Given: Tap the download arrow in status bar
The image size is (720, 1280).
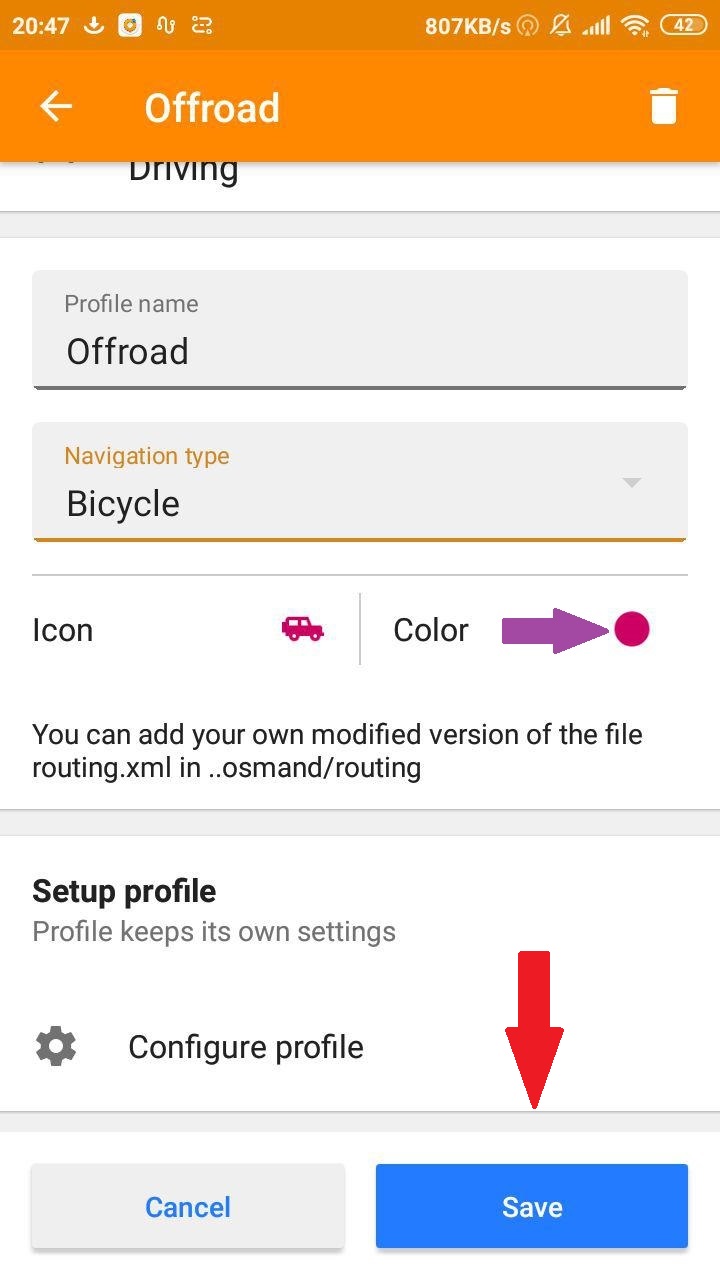Looking at the screenshot, I should pos(94,26).
